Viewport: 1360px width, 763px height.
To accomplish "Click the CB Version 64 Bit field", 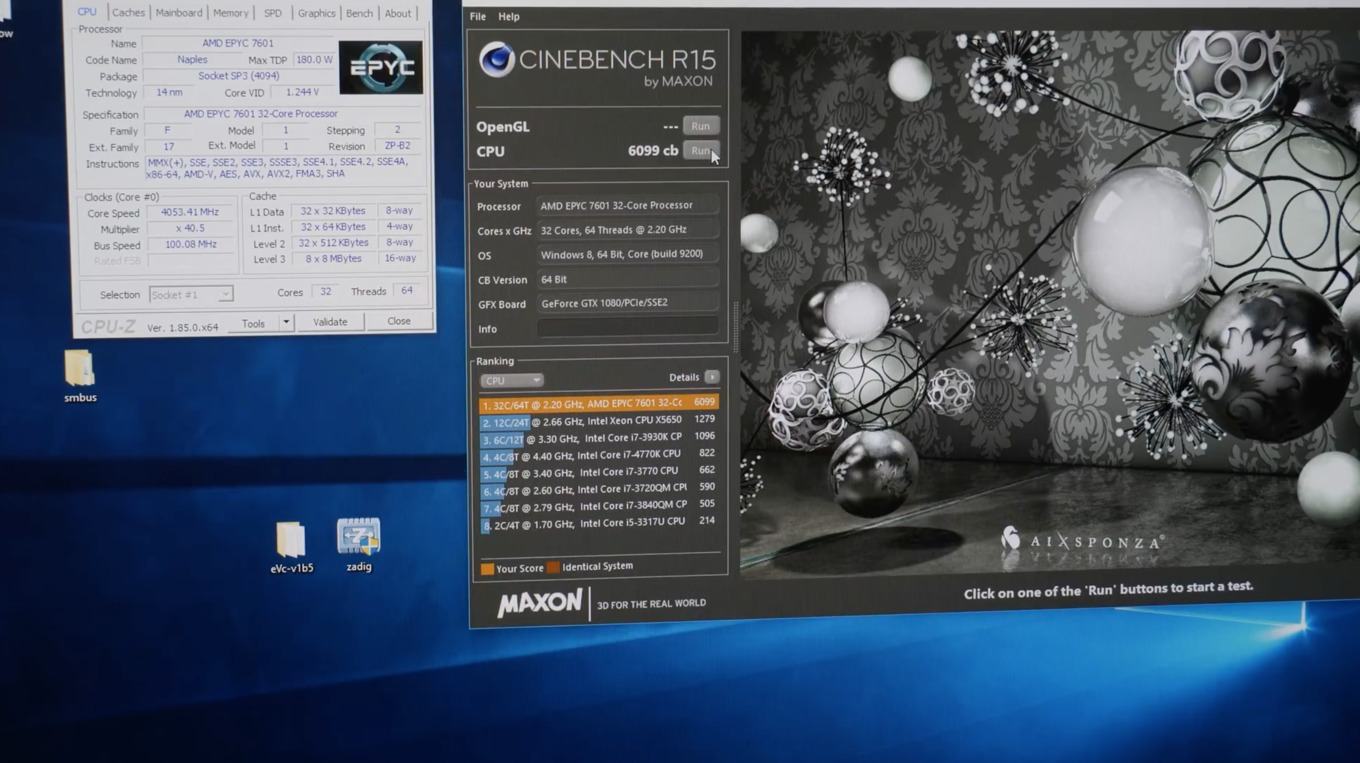I will point(628,280).
